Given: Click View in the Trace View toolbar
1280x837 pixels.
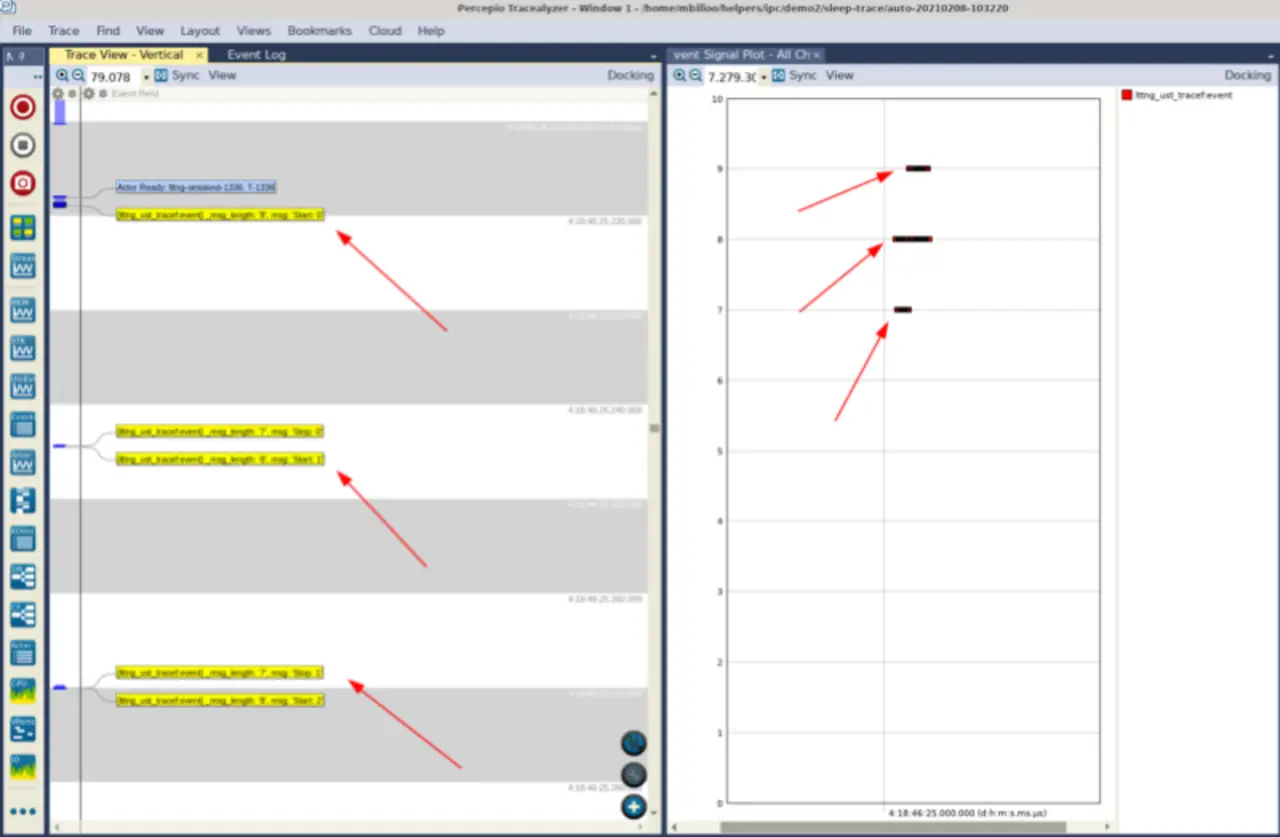Looking at the screenshot, I should point(222,76).
